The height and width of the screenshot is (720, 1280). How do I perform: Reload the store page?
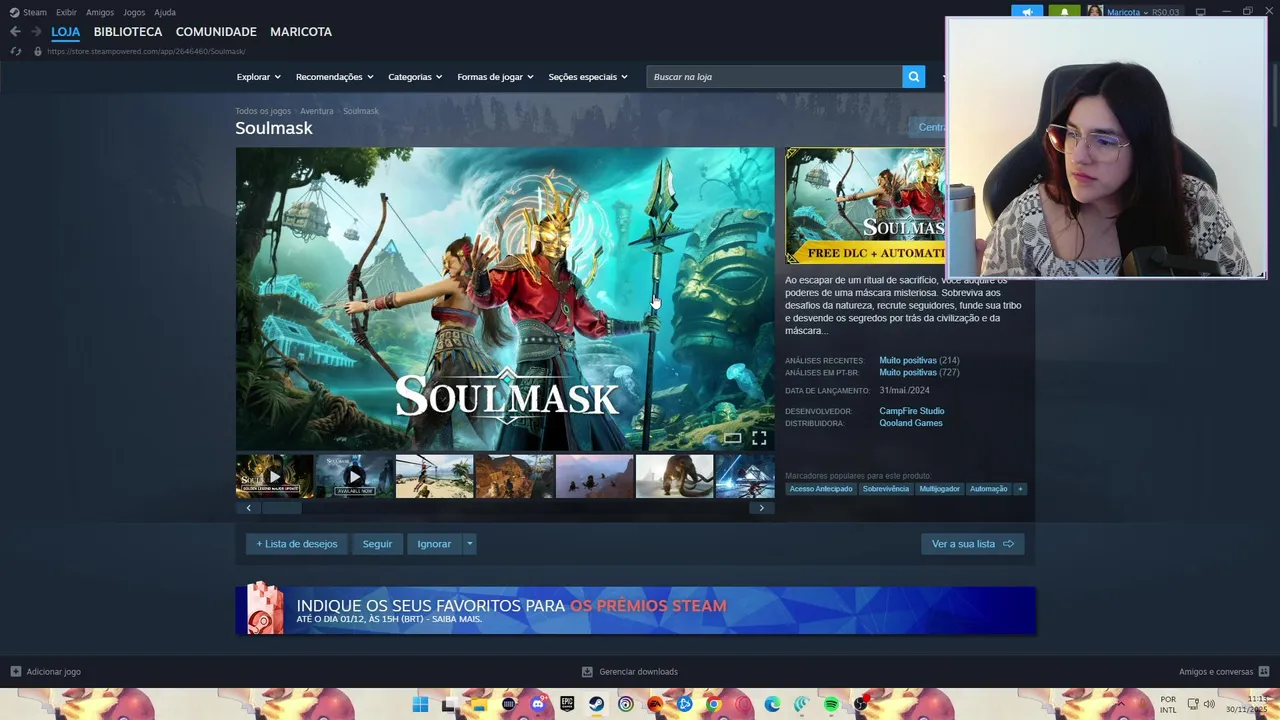pyautogui.click(x=15, y=51)
